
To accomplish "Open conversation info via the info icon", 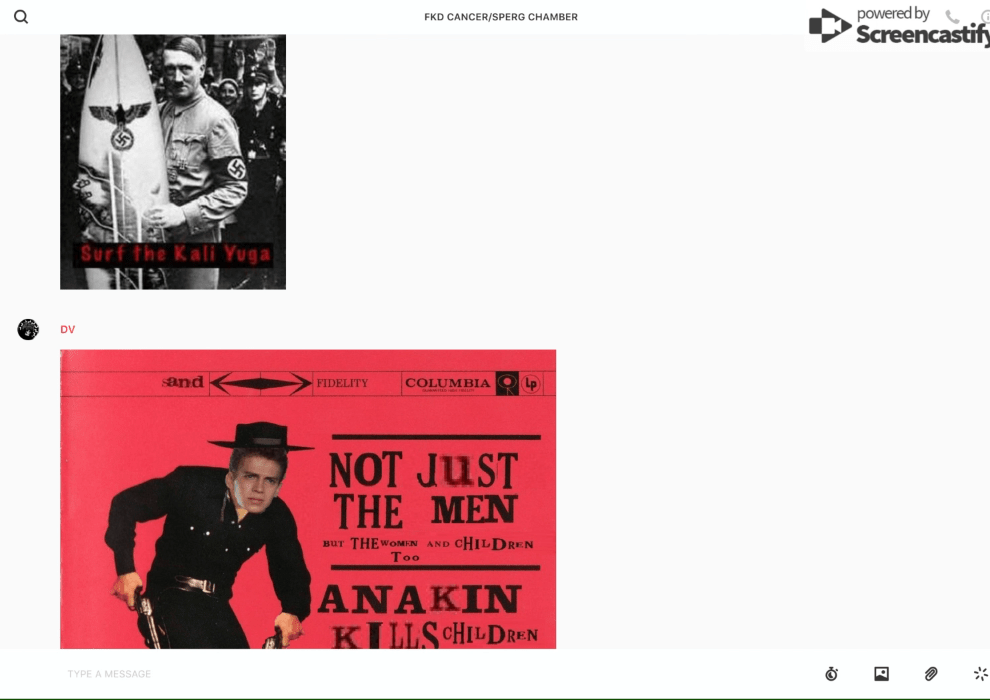I will [x=985, y=17].
